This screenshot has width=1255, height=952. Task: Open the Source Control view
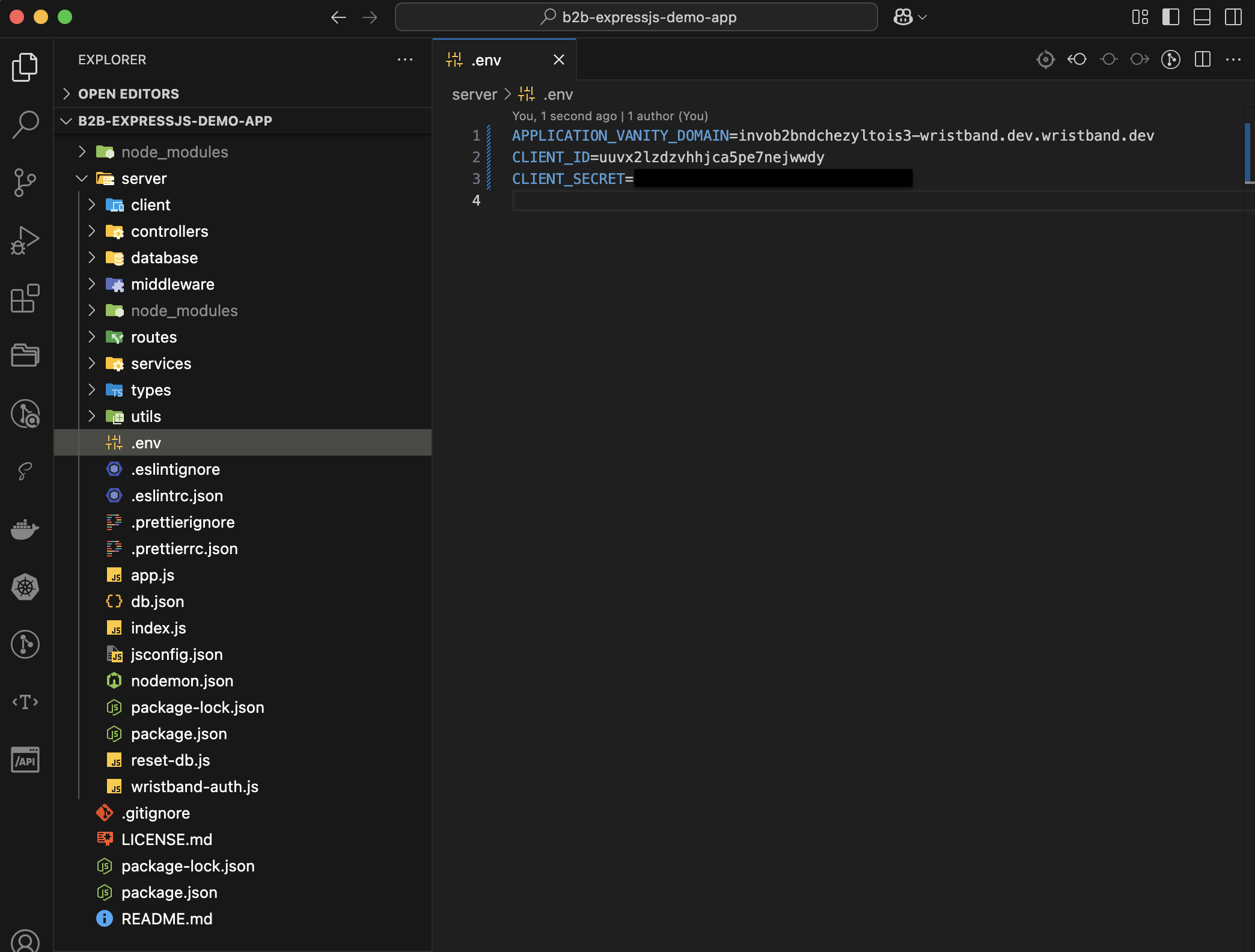[x=25, y=182]
